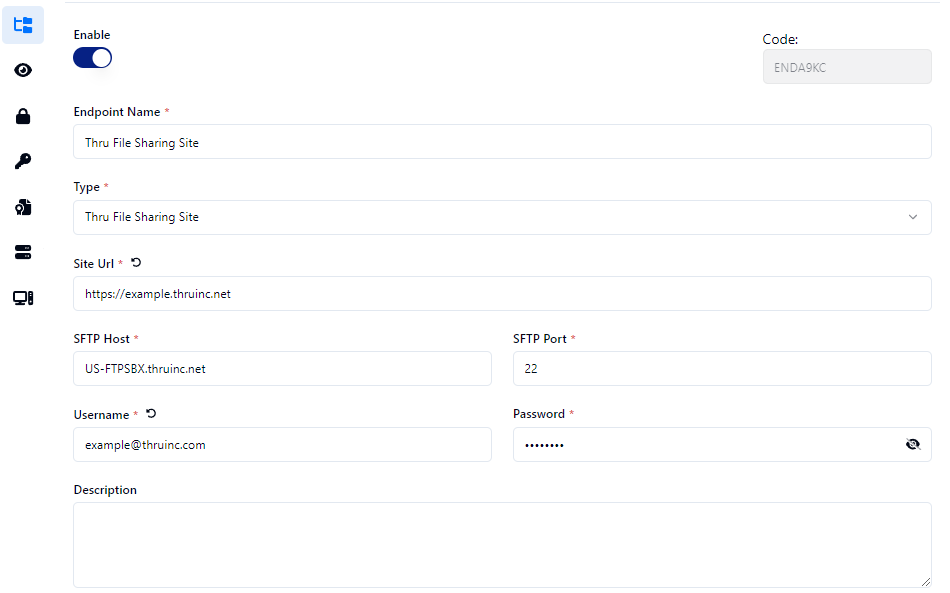Focus the SFTP Host input field
Image resolution: width=950 pixels, height=593 pixels.
[x=282, y=368]
